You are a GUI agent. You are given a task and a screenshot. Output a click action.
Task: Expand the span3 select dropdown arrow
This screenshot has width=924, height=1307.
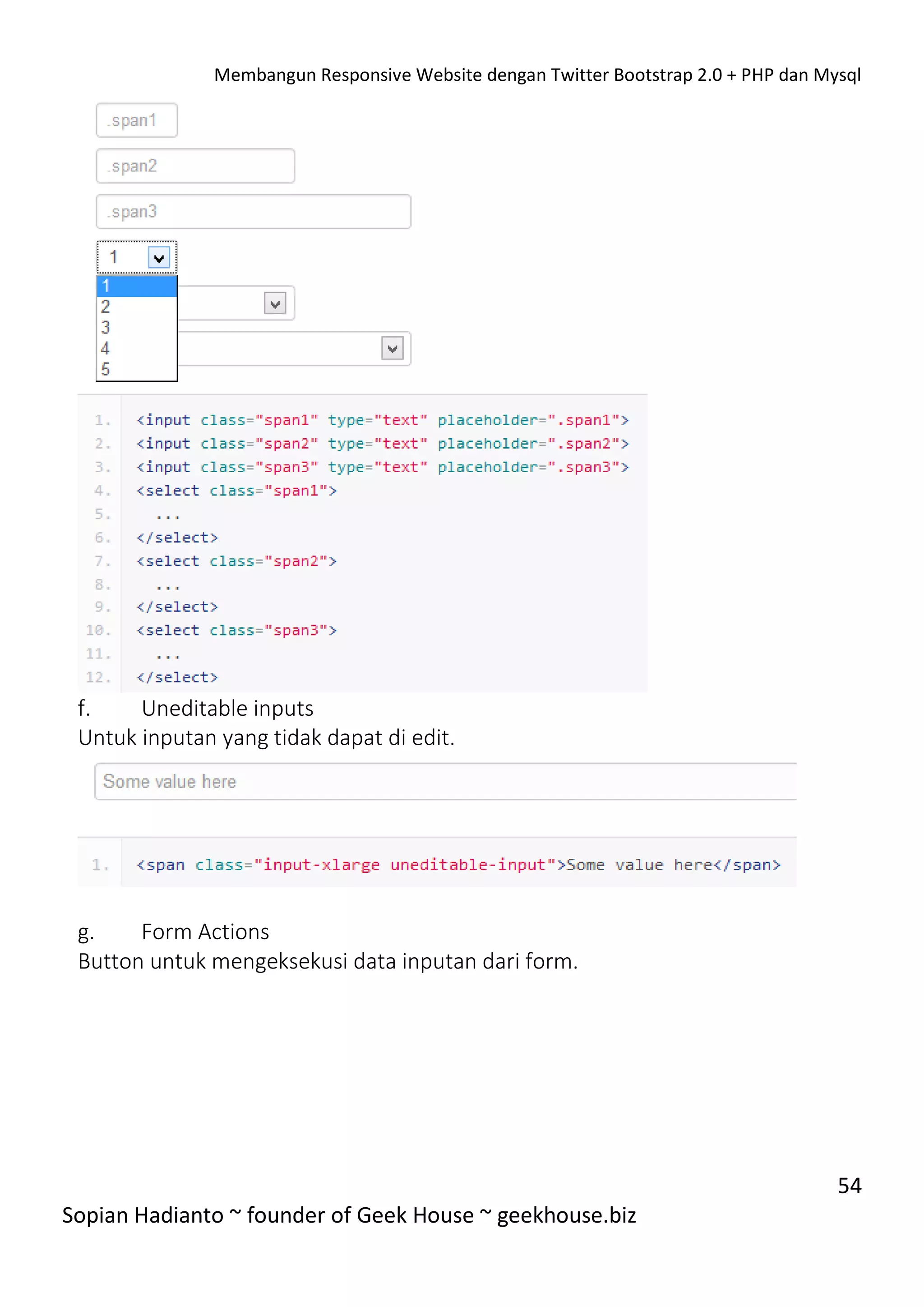click(392, 348)
